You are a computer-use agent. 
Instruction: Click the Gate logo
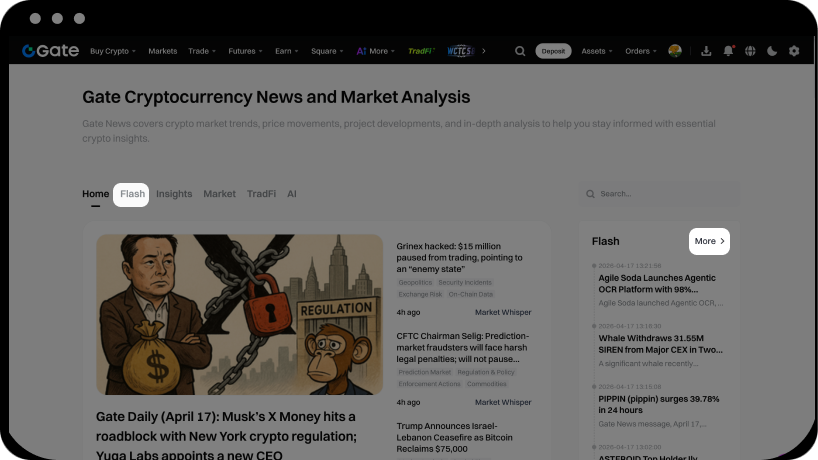[51, 51]
